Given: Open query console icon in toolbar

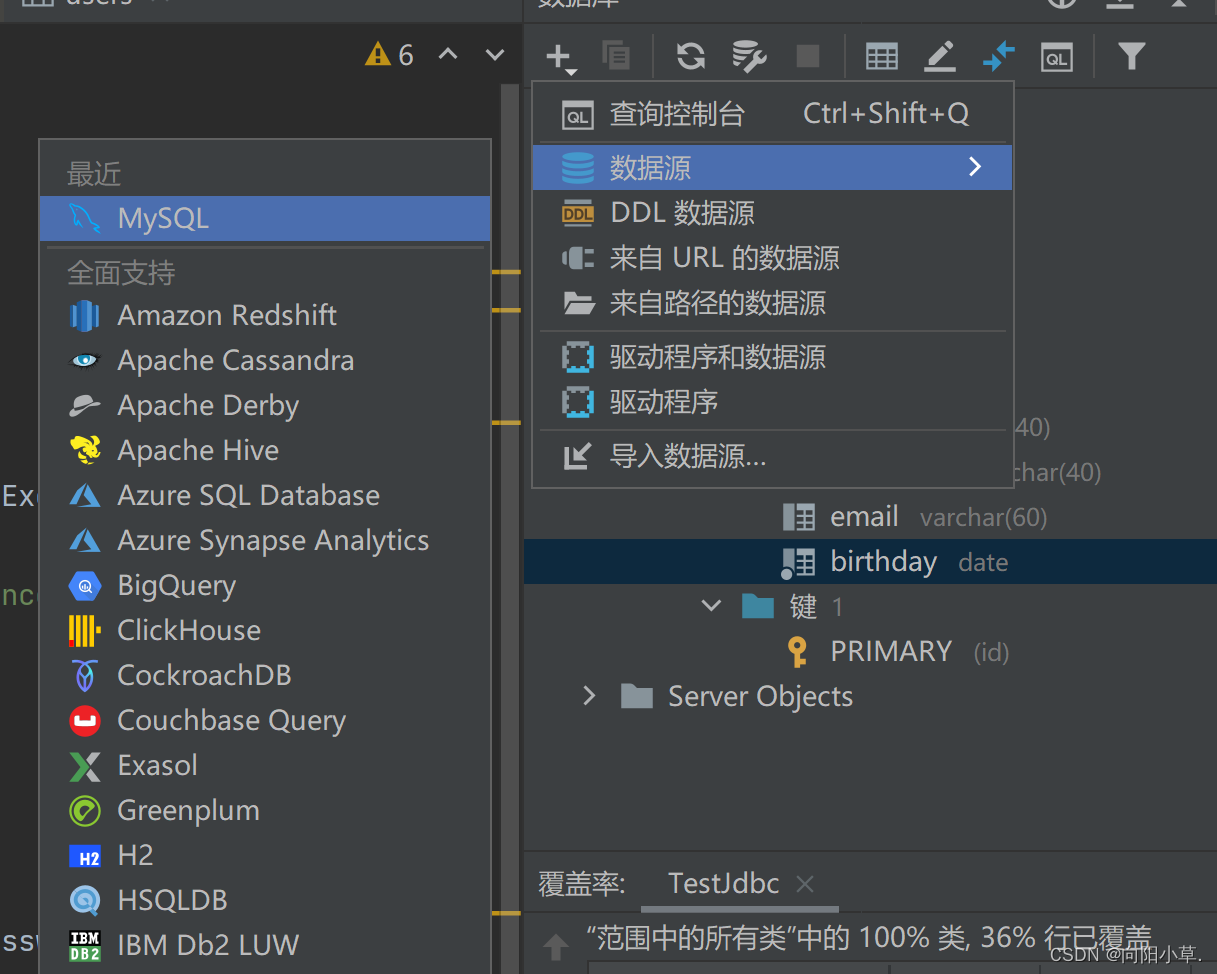Looking at the screenshot, I should coord(1056,58).
